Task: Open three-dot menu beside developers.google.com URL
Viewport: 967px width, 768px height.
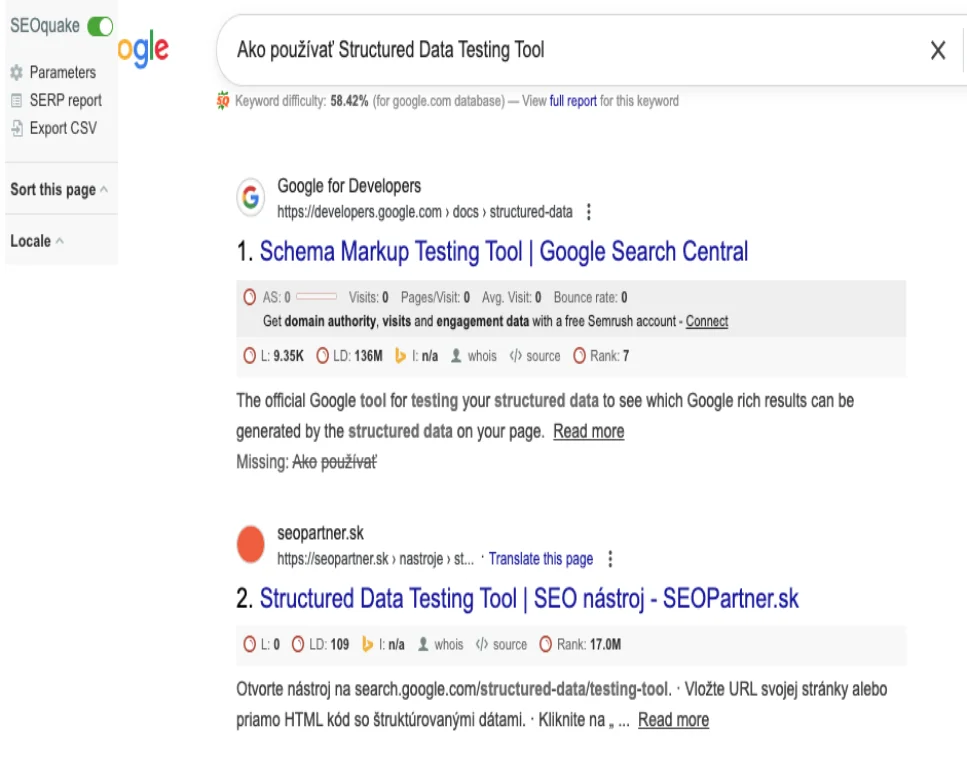Action: [589, 212]
